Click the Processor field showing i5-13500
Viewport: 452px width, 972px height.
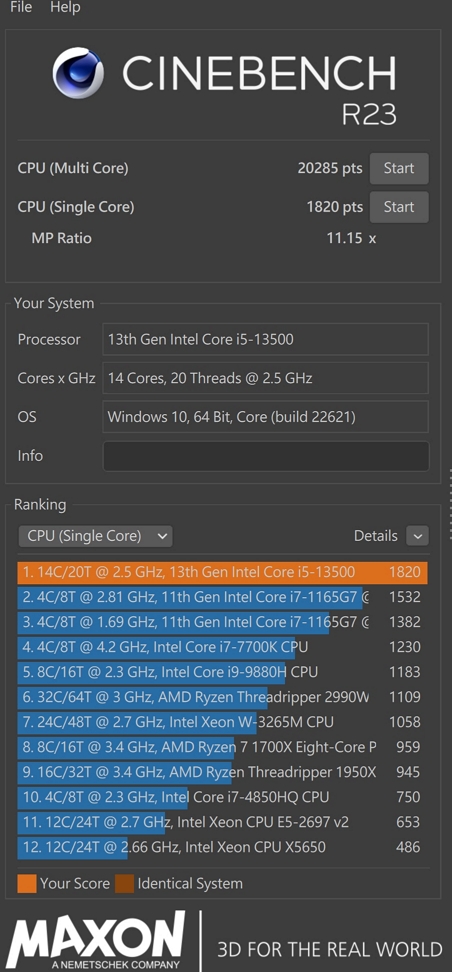pyautogui.click(x=265, y=340)
